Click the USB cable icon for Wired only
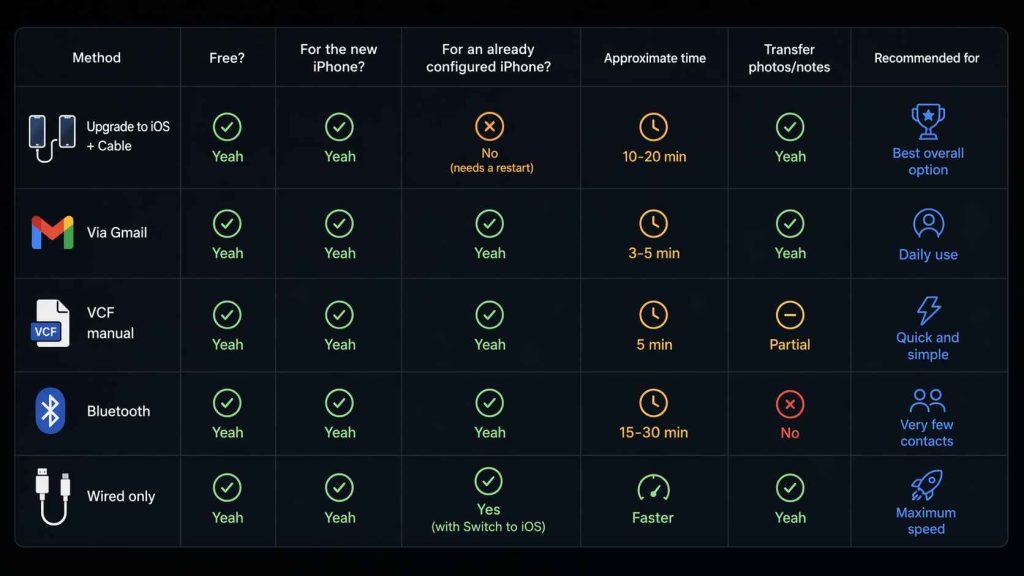1024x576 pixels. 52,496
